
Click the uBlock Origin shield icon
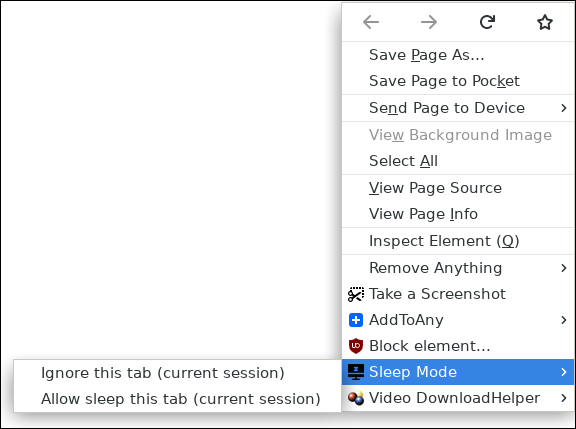click(356, 346)
